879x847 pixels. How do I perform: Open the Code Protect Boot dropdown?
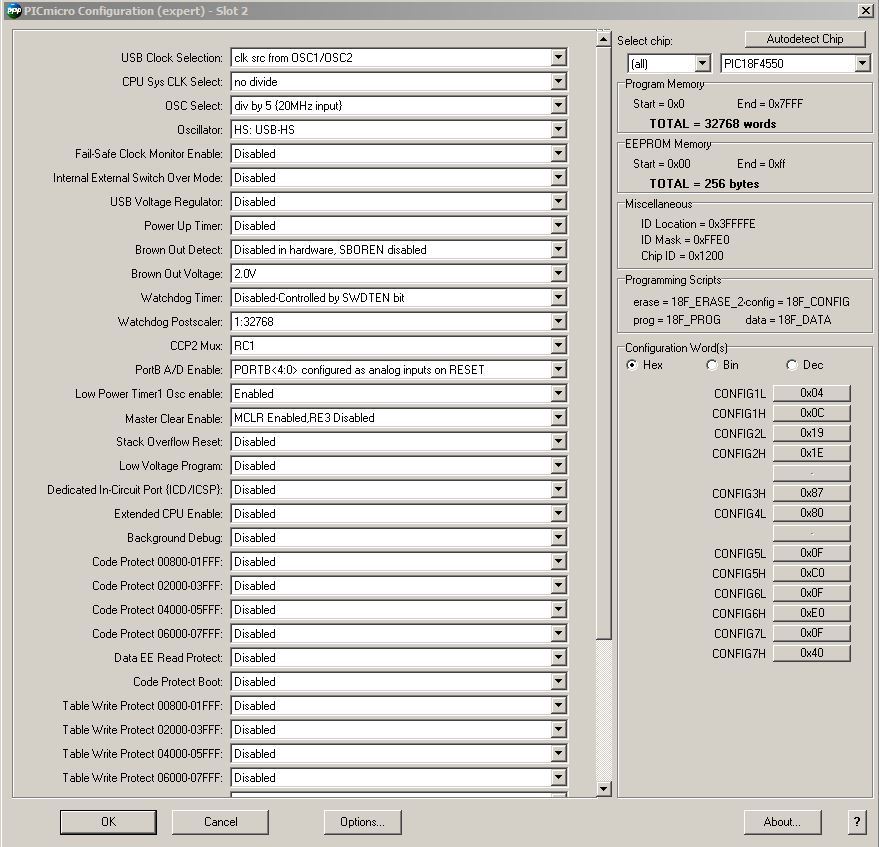click(558, 682)
